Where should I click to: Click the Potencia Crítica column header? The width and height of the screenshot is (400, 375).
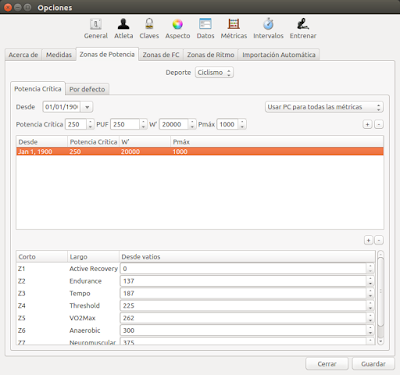click(93, 142)
